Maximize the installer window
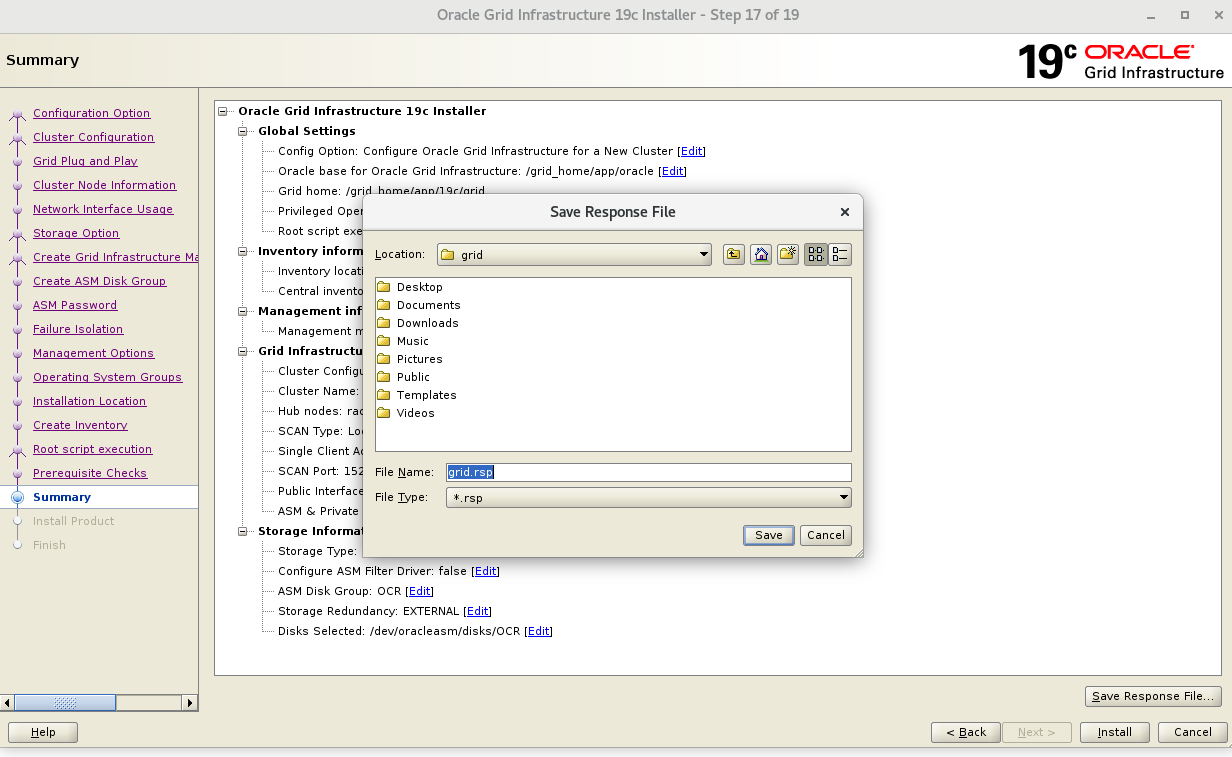 [1185, 15]
